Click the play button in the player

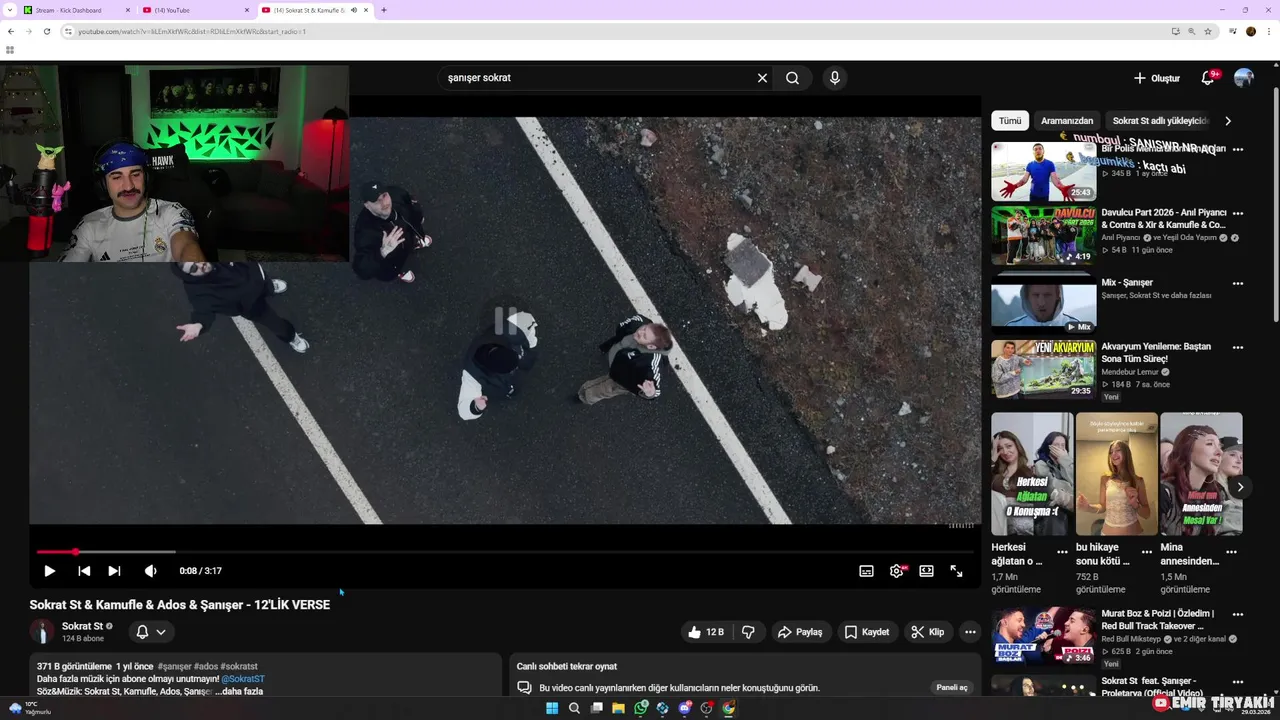click(49, 571)
